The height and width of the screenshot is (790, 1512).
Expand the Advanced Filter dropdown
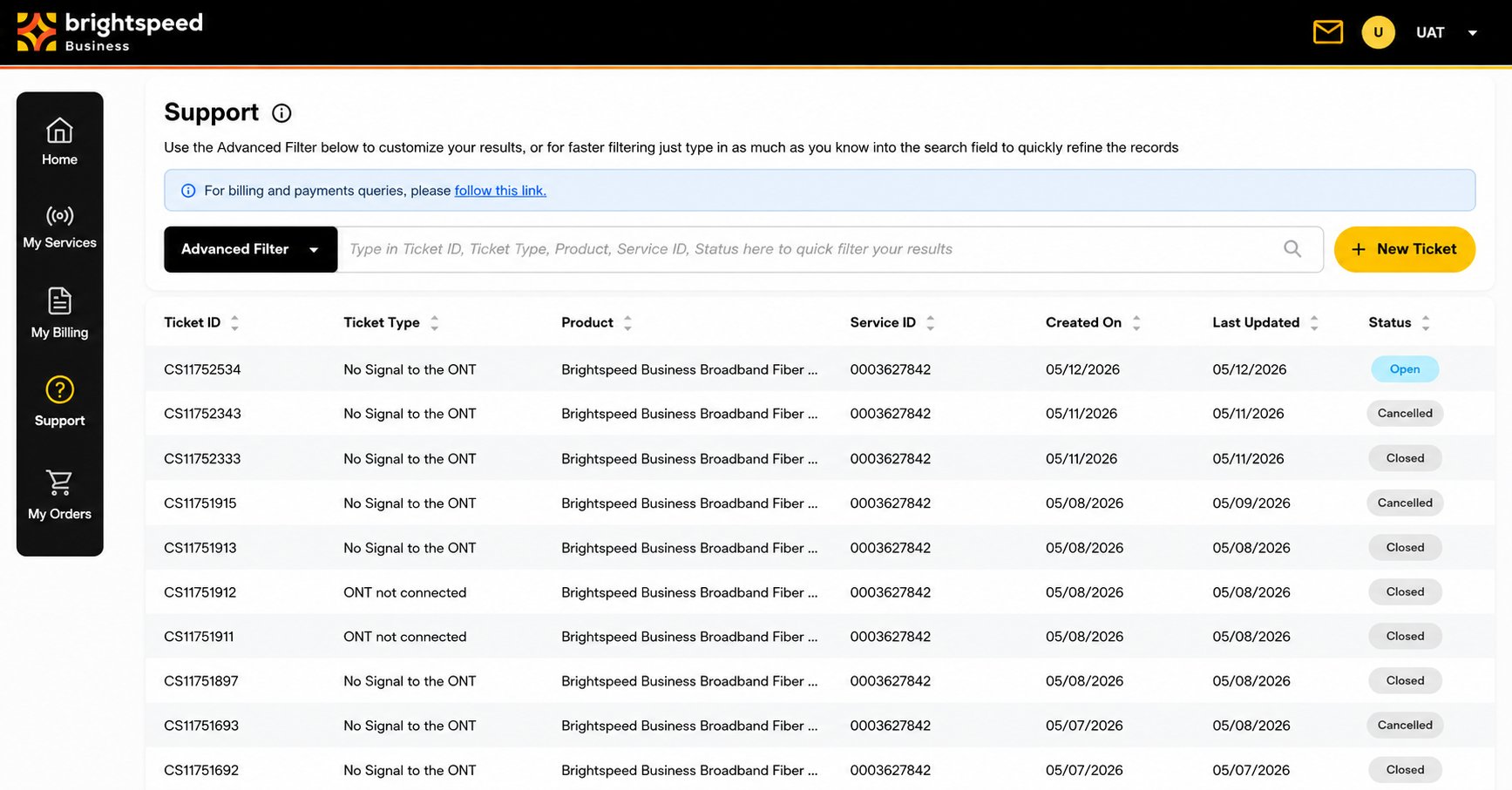(x=250, y=249)
